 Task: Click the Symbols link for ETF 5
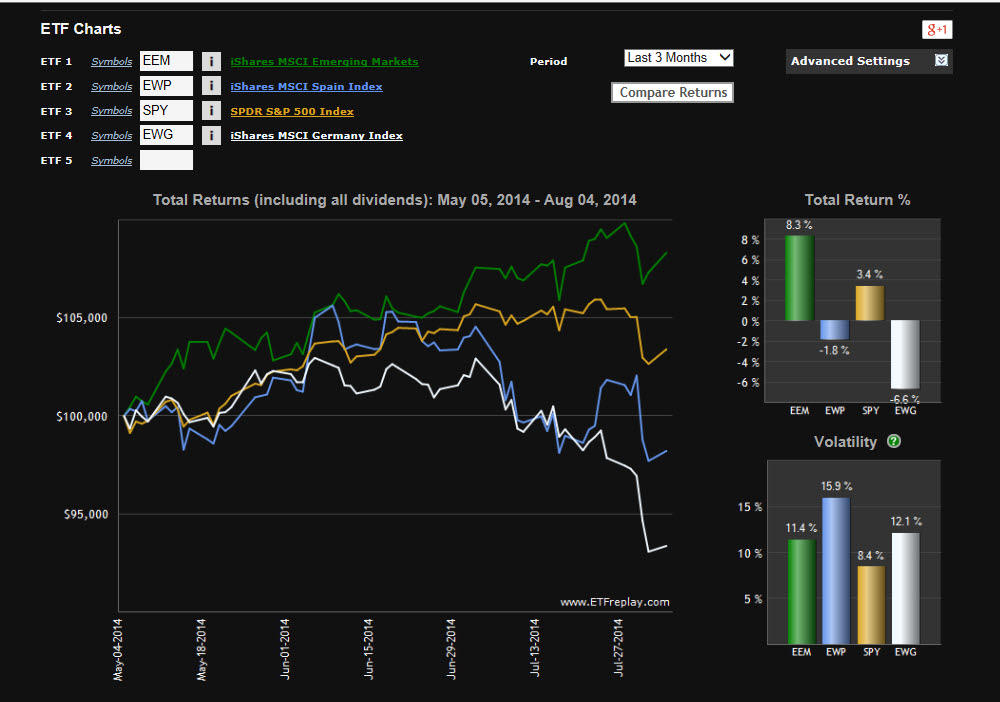click(111, 160)
